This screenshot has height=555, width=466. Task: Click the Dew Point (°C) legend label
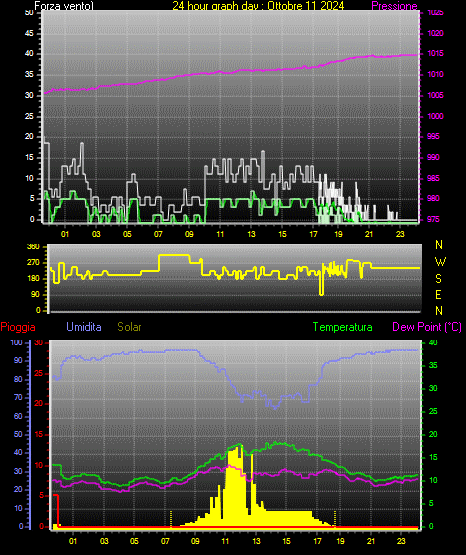pyautogui.click(x=427, y=327)
